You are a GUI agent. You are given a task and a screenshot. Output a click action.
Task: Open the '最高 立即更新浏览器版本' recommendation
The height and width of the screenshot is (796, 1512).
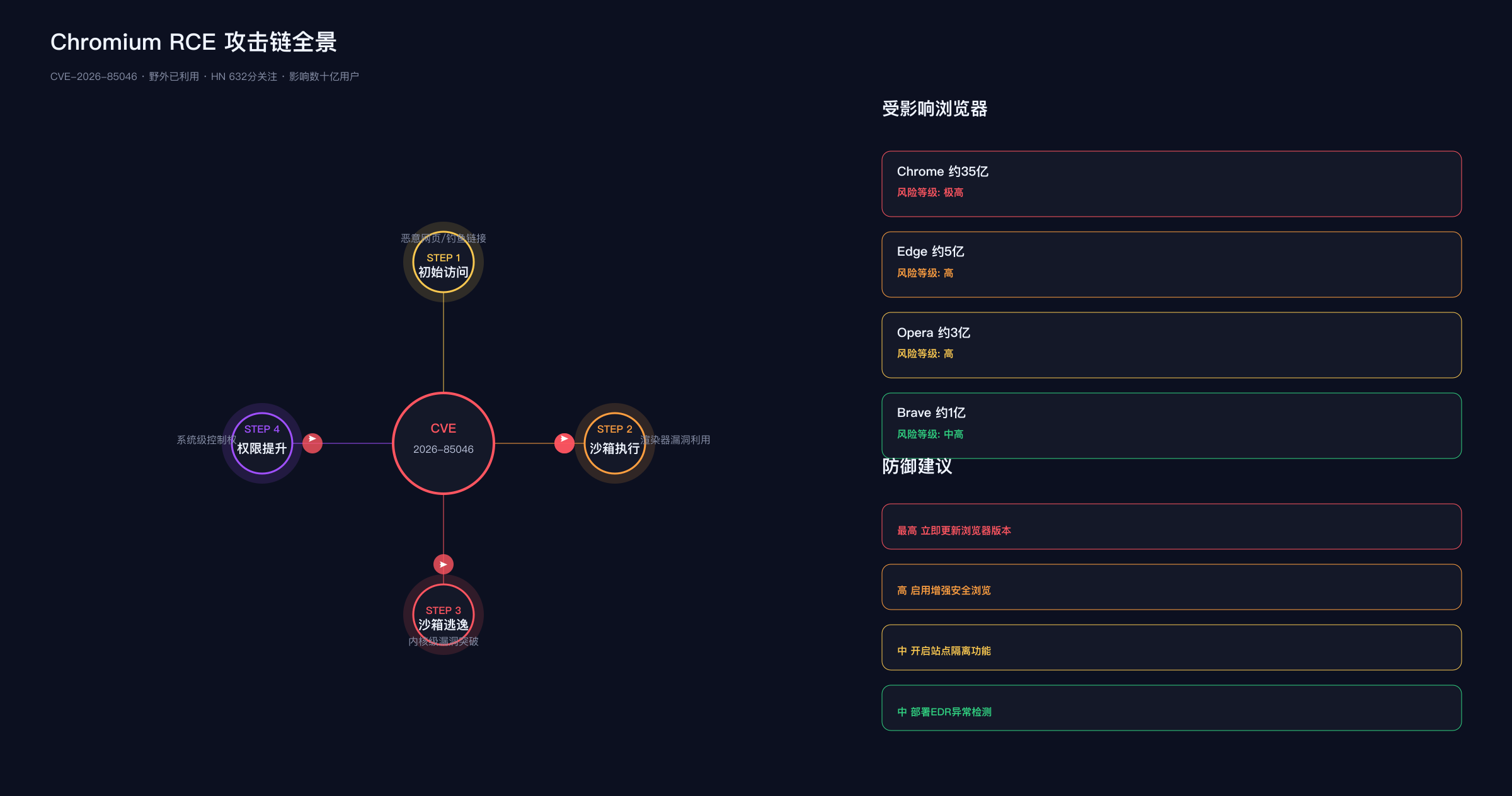tap(1172, 526)
